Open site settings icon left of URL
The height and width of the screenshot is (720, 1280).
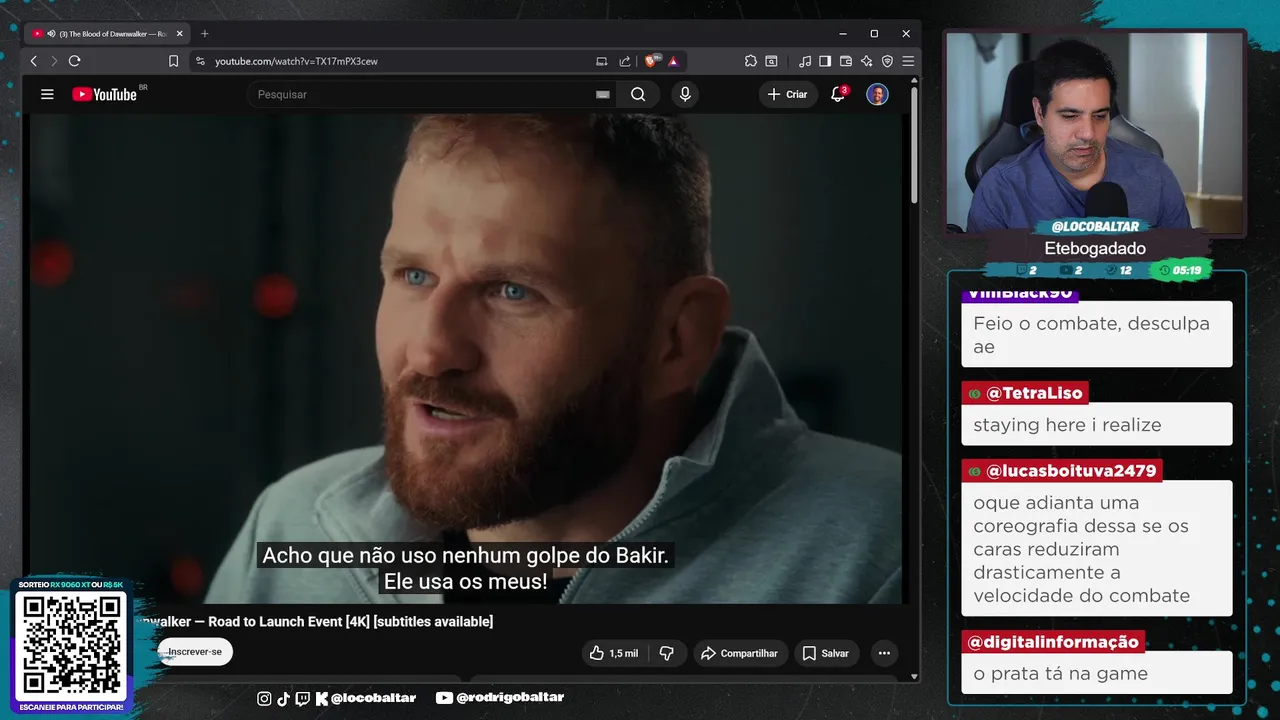click(x=200, y=61)
